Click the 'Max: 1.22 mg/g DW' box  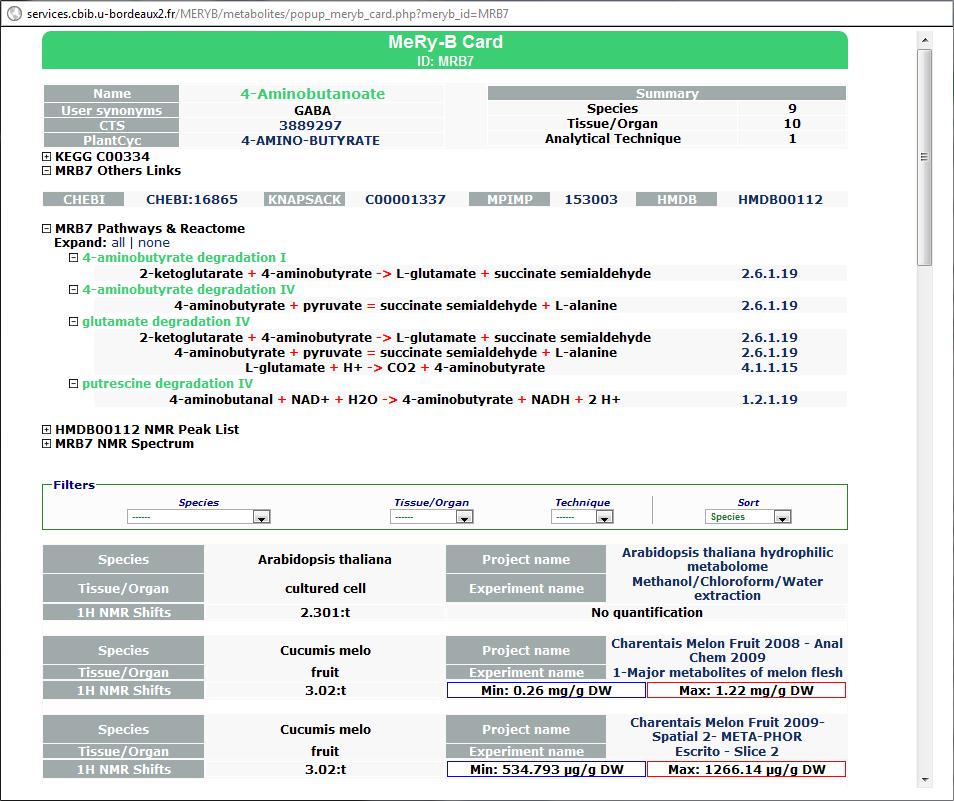coord(747,690)
